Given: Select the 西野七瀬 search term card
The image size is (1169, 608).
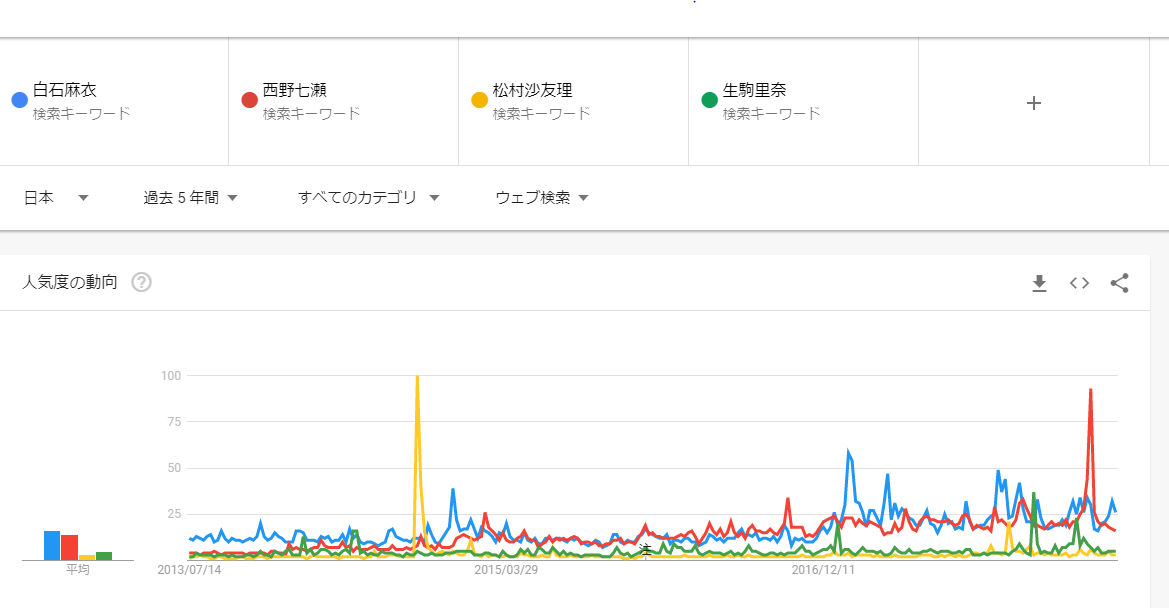Looking at the screenshot, I should [344, 101].
